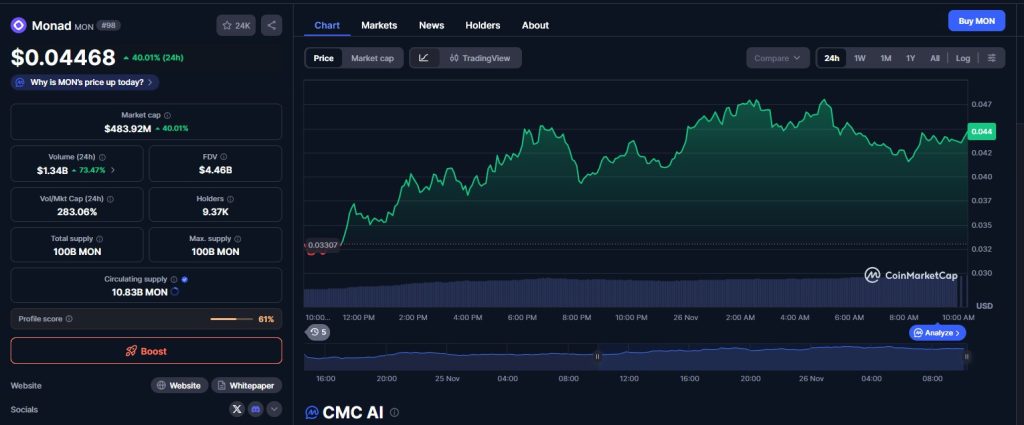Click the events history badge showing 5
Viewport: 1024px width, 425px height.
point(318,332)
